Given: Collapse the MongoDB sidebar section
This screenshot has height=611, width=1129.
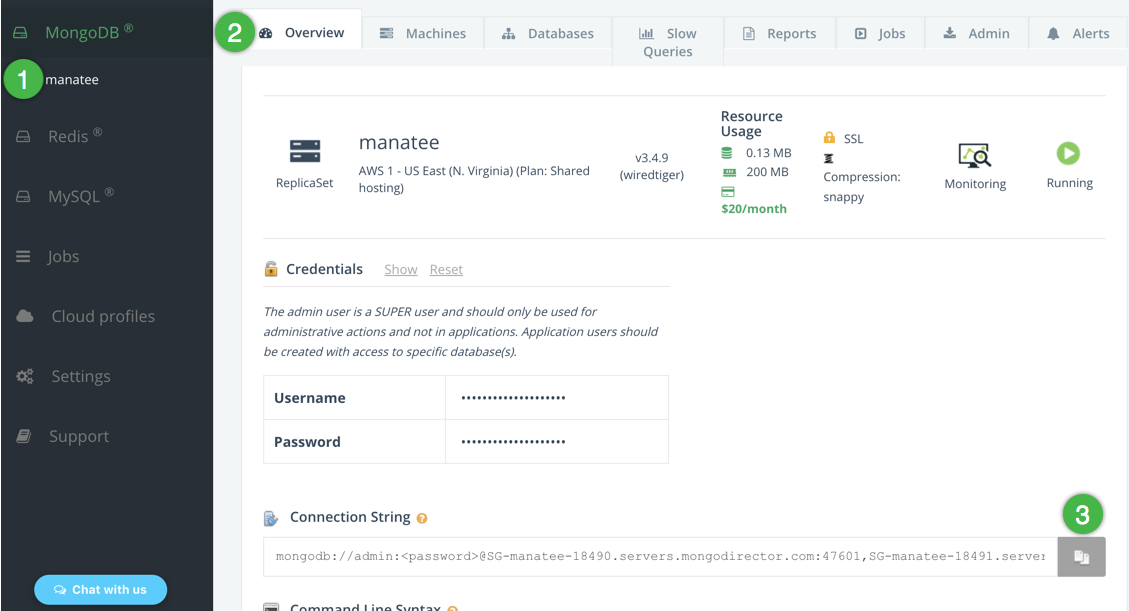Looking at the screenshot, I should [x=81, y=33].
